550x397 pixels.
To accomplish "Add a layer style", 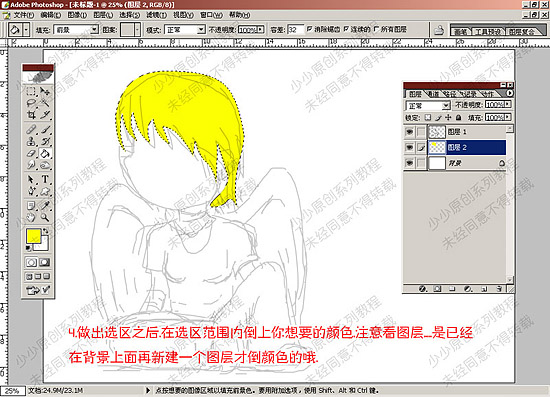I will click(x=423, y=289).
